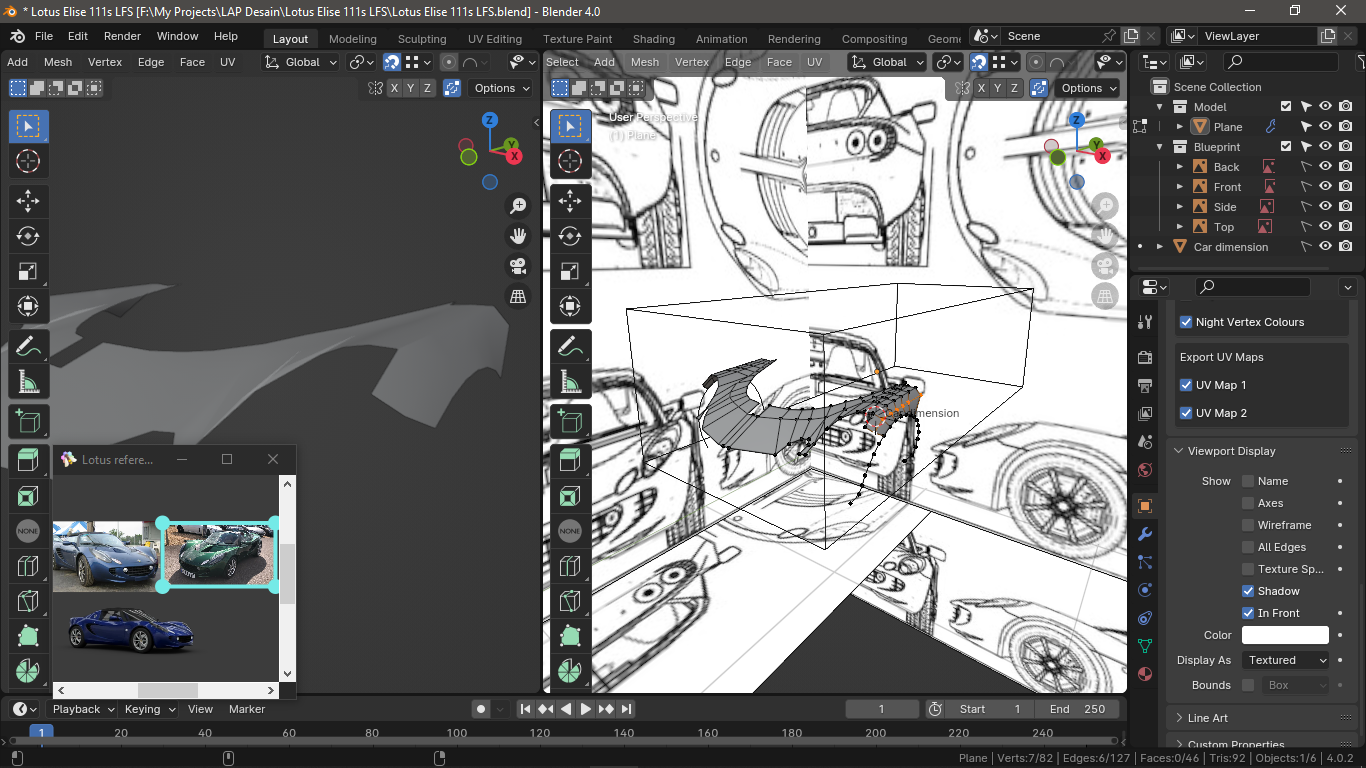Open the Render properties tab icon
Viewport: 1366px width, 768px height.
point(1145,358)
